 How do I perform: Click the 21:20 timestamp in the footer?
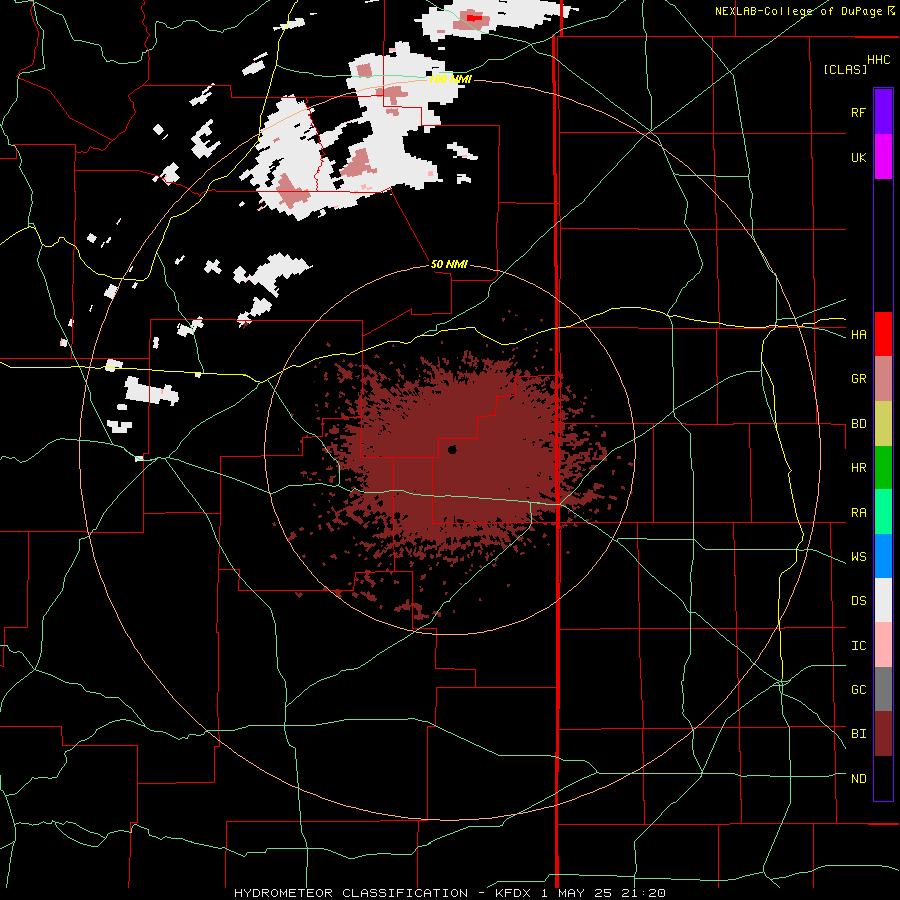click(642, 893)
